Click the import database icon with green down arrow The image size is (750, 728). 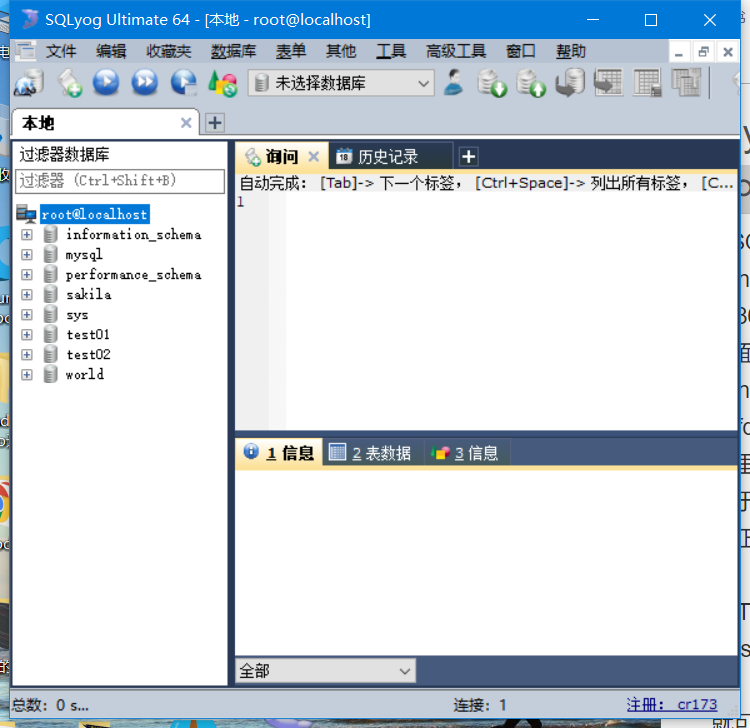click(492, 83)
